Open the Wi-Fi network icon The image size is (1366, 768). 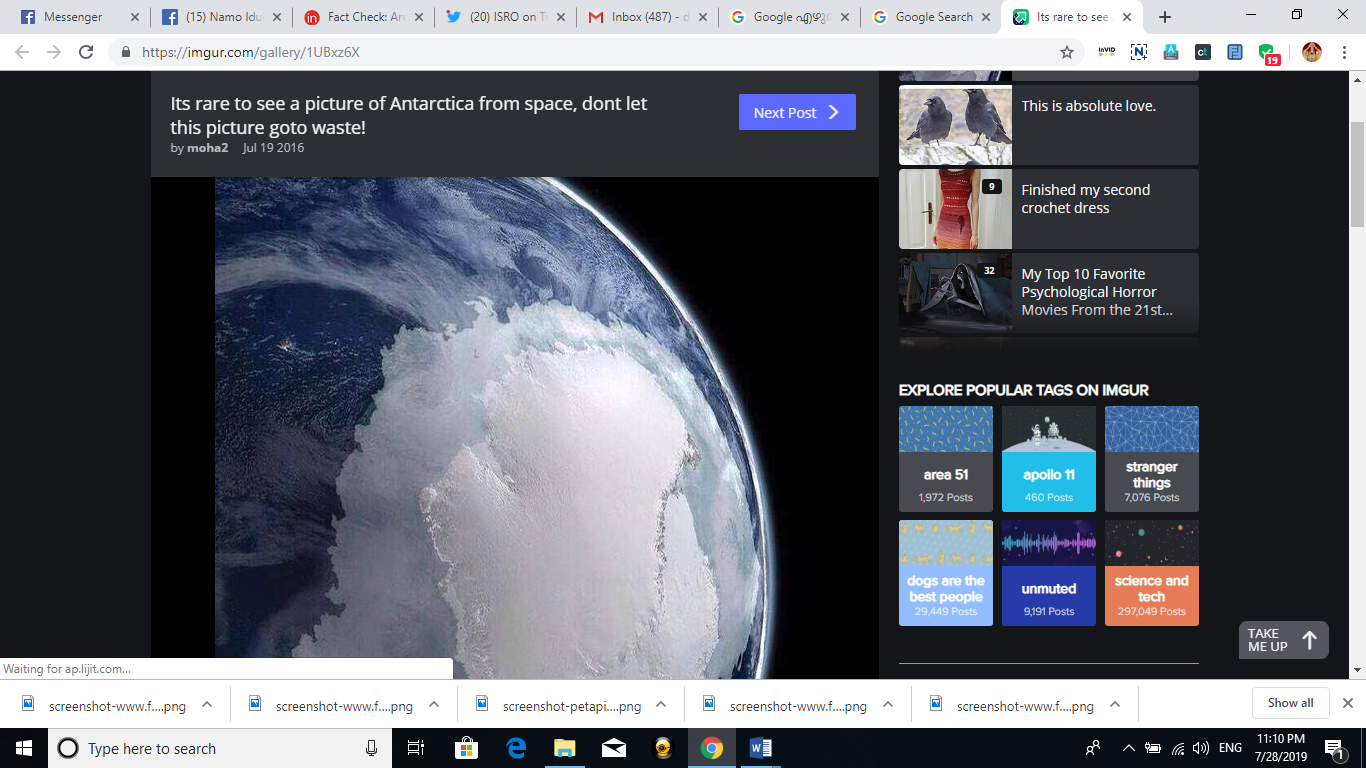[1177, 748]
